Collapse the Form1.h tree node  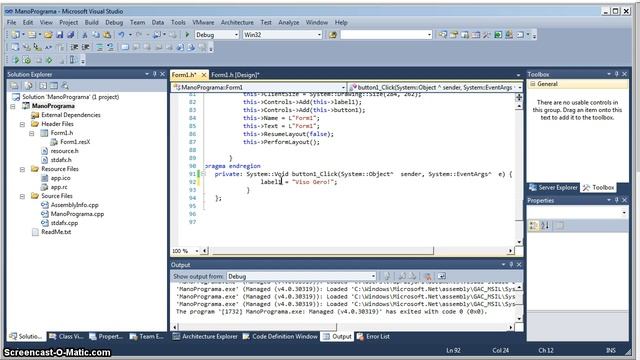(32, 133)
